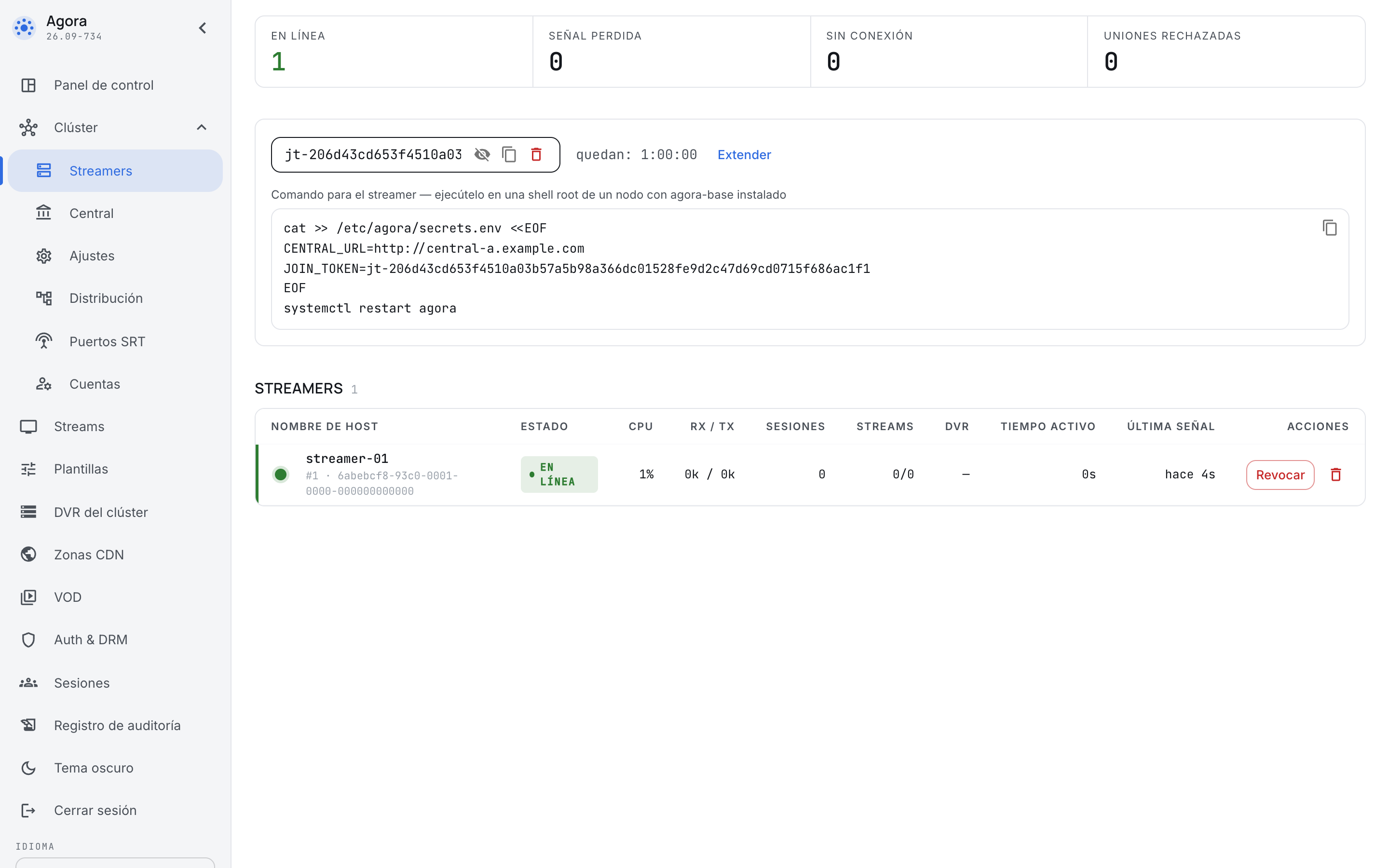Image resolution: width=1389 pixels, height=868 pixels.
Task: Open Registro de auditoría icon
Action: click(28, 725)
